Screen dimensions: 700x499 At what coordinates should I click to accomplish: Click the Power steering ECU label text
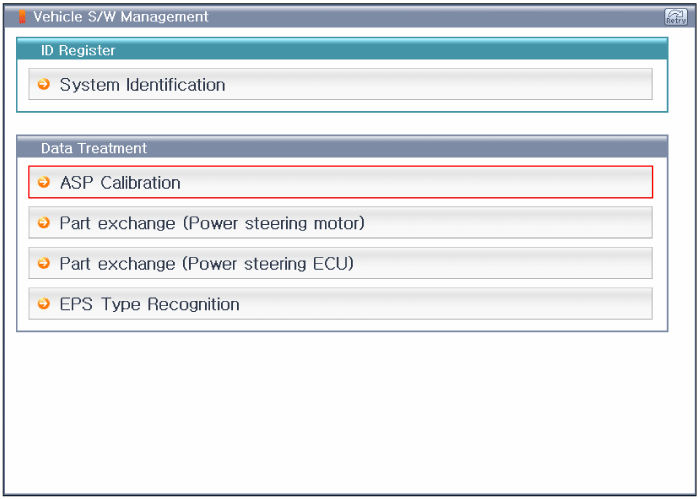(x=268, y=263)
